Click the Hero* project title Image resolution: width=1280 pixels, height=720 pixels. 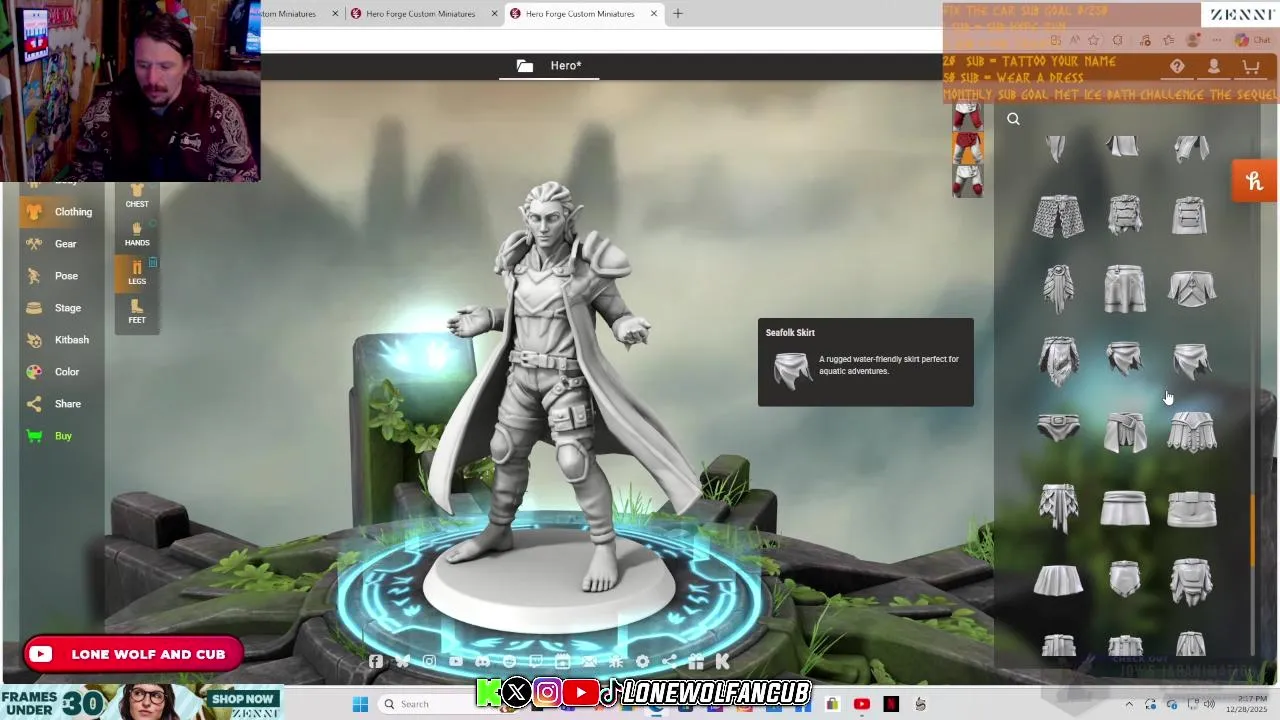(x=566, y=66)
